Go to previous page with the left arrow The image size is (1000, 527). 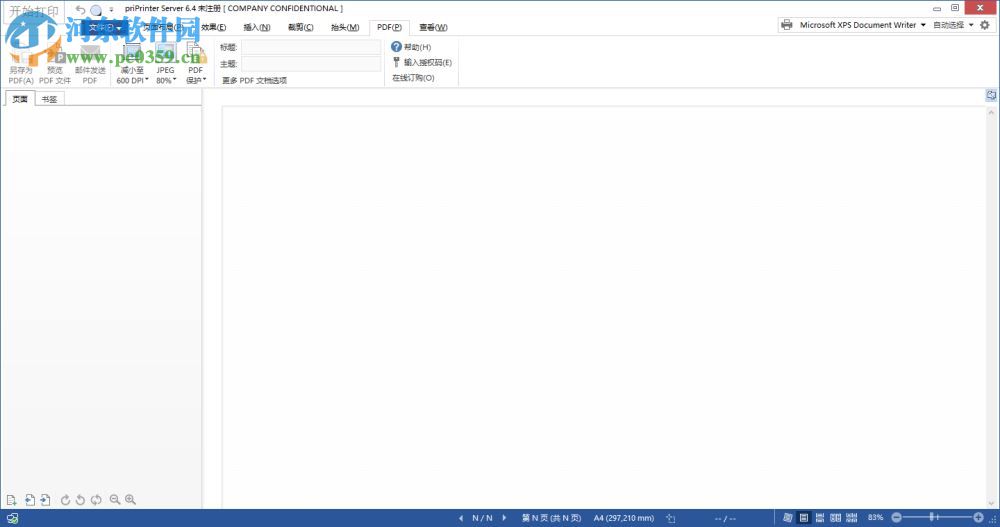click(x=461, y=518)
